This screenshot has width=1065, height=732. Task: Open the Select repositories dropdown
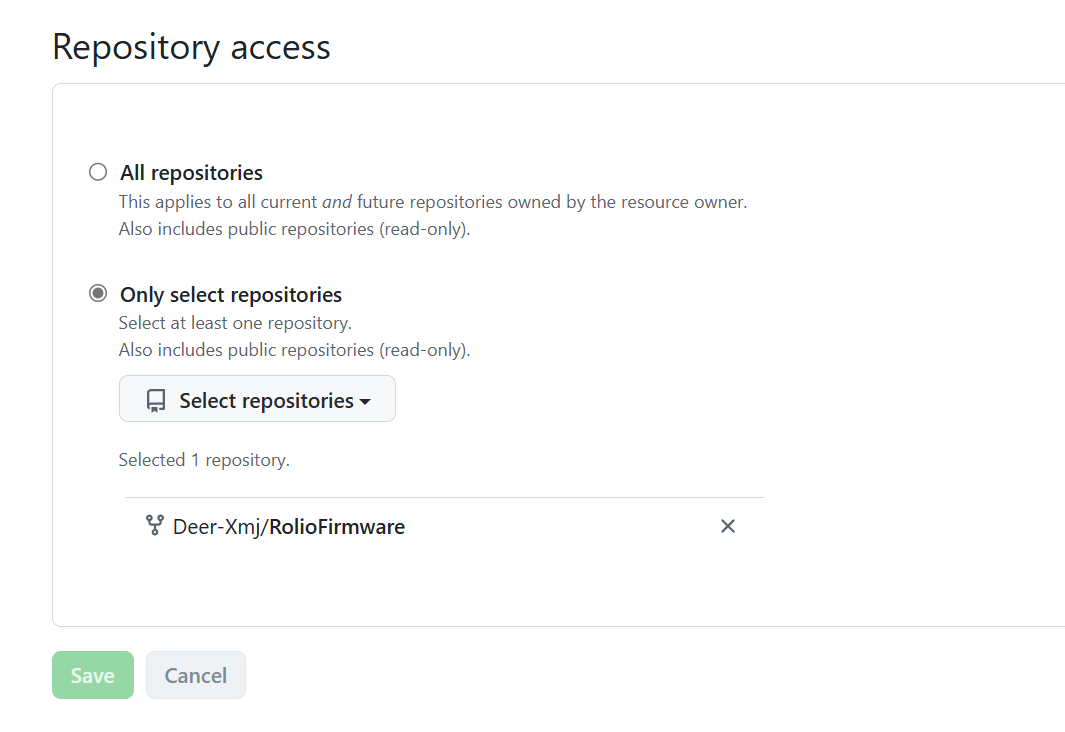(x=257, y=399)
